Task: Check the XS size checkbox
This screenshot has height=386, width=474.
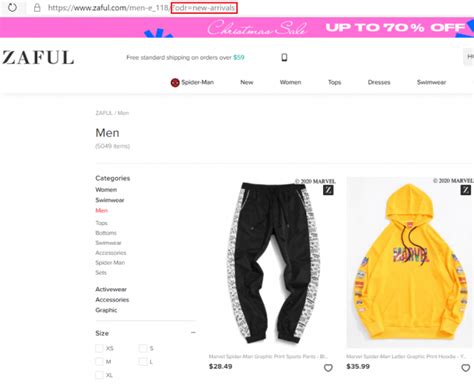Action: 99,348
